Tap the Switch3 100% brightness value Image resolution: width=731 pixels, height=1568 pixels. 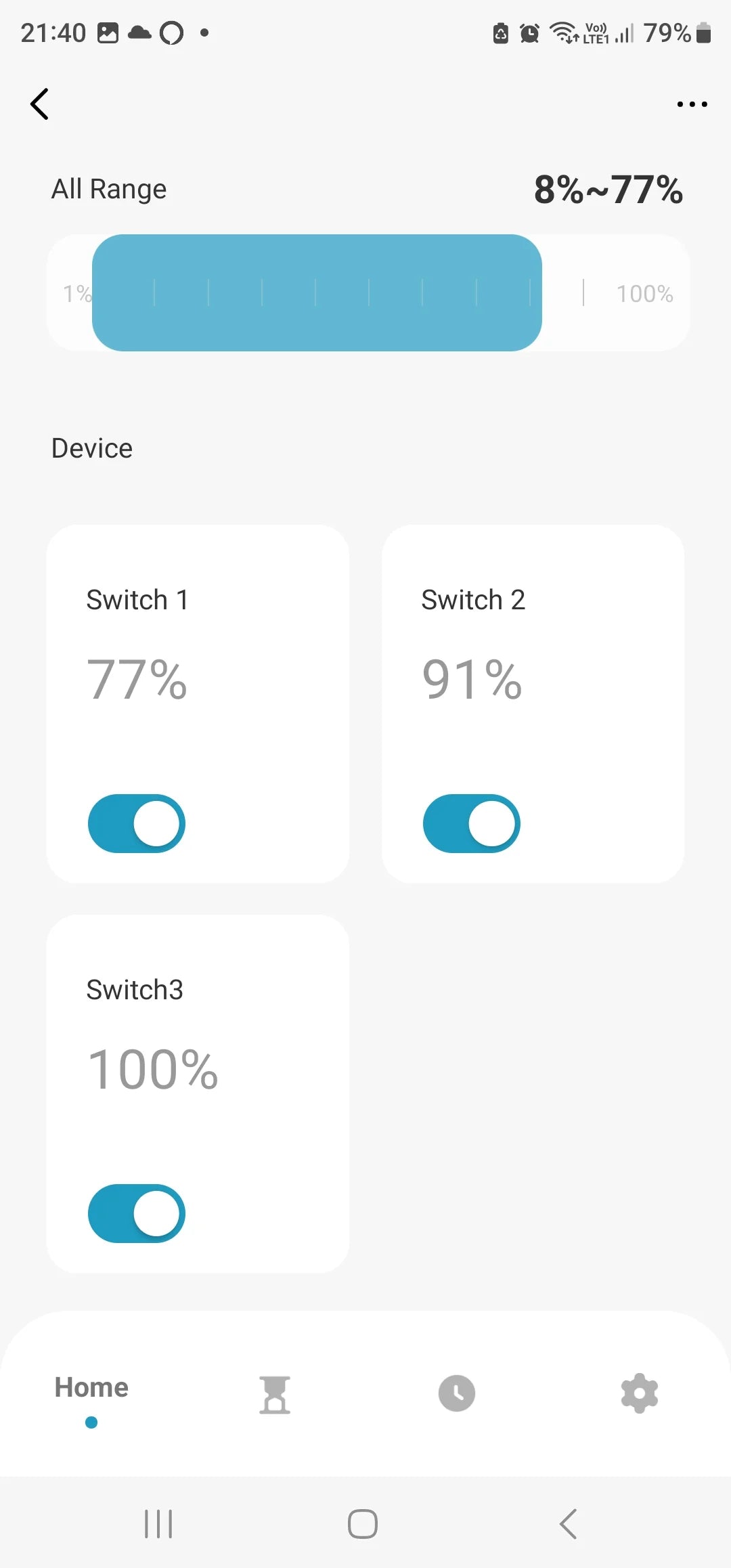153,1070
